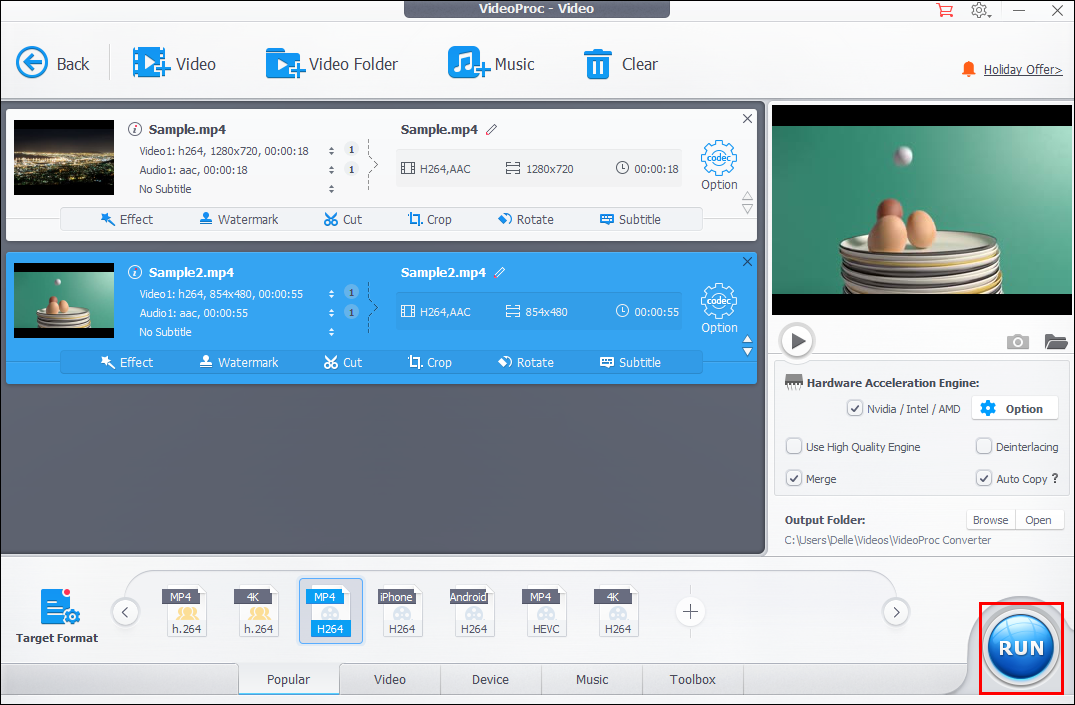The width and height of the screenshot is (1075, 705).
Task: Show info for source Sample2.mp4
Action: tap(135, 272)
